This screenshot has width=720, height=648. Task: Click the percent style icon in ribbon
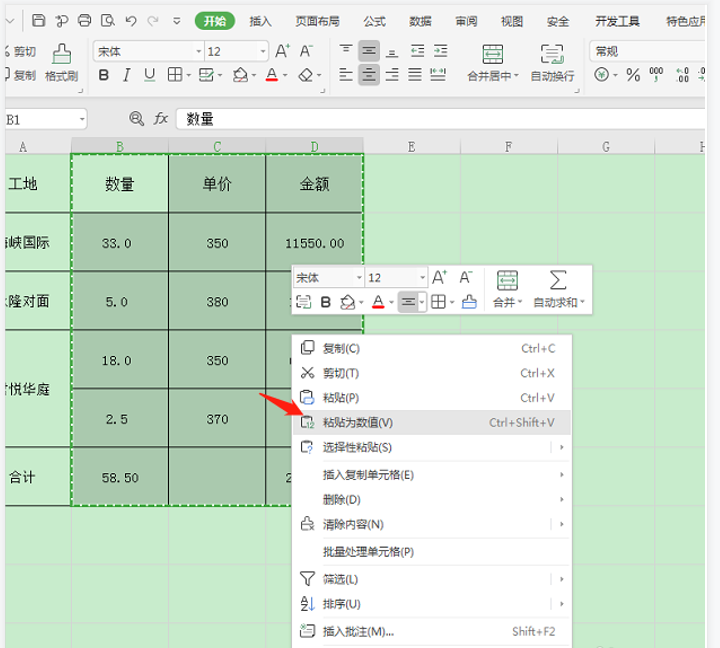[x=631, y=74]
